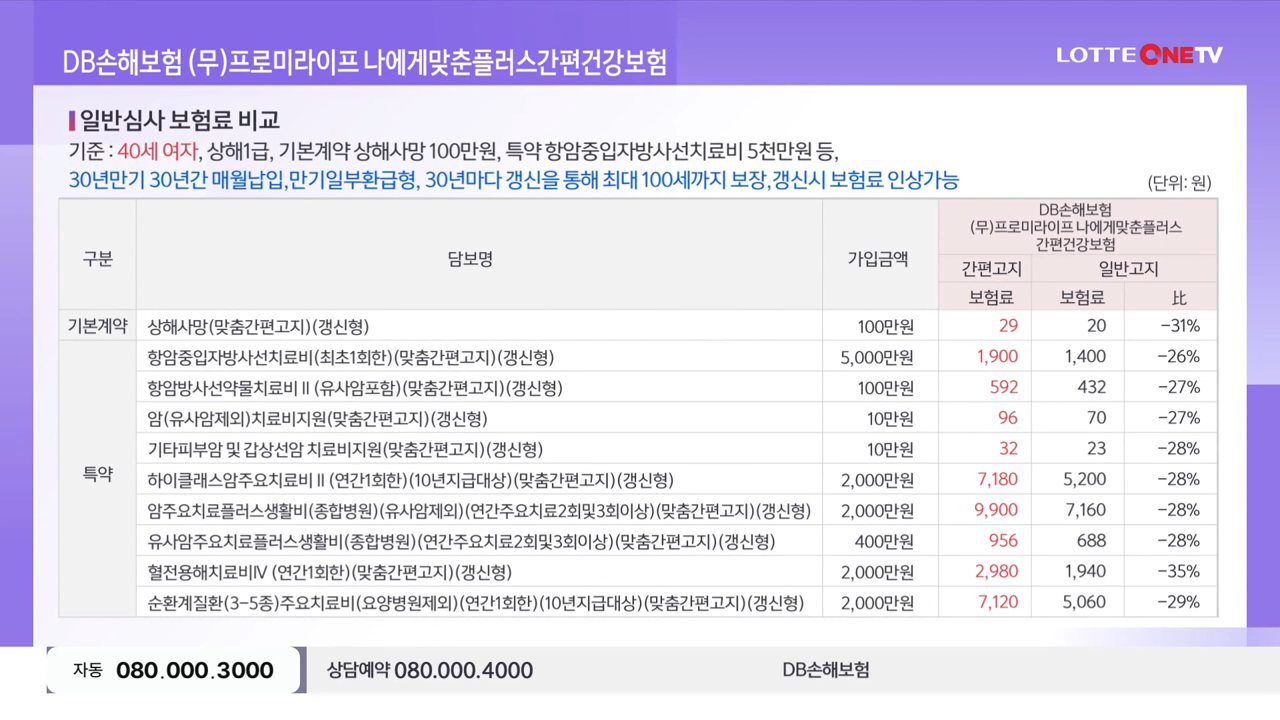Select the '유사암주요치료플러스생활비' coverage row name
The image size is (1280, 720).
[461, 541]
